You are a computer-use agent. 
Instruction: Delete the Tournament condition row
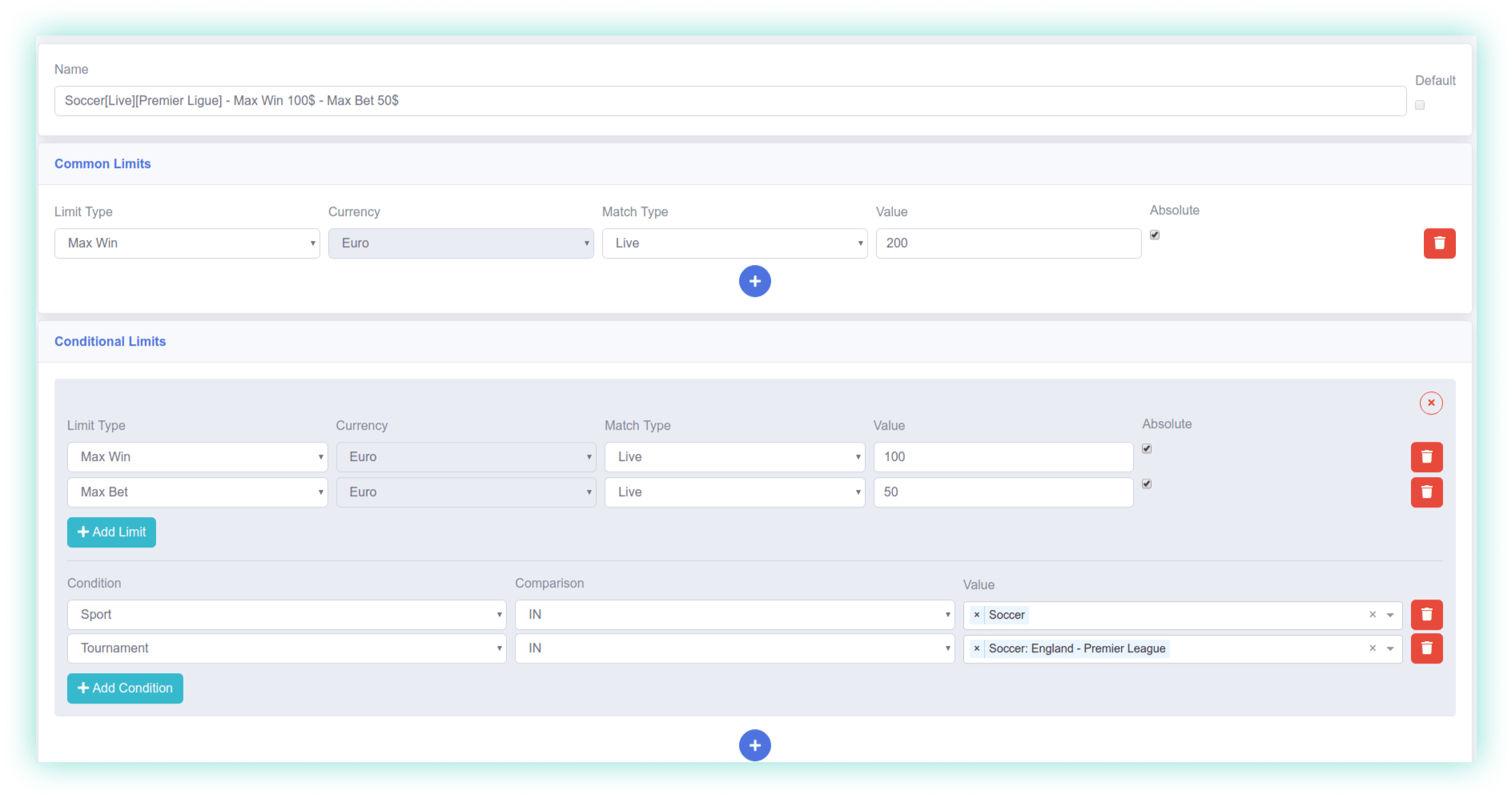tap(1426, 648)
